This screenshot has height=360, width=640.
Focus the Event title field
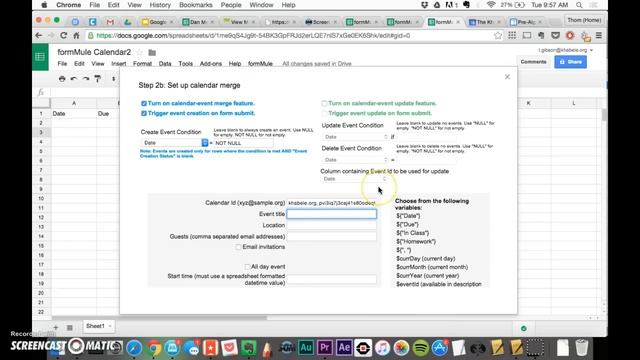[331, 214]
